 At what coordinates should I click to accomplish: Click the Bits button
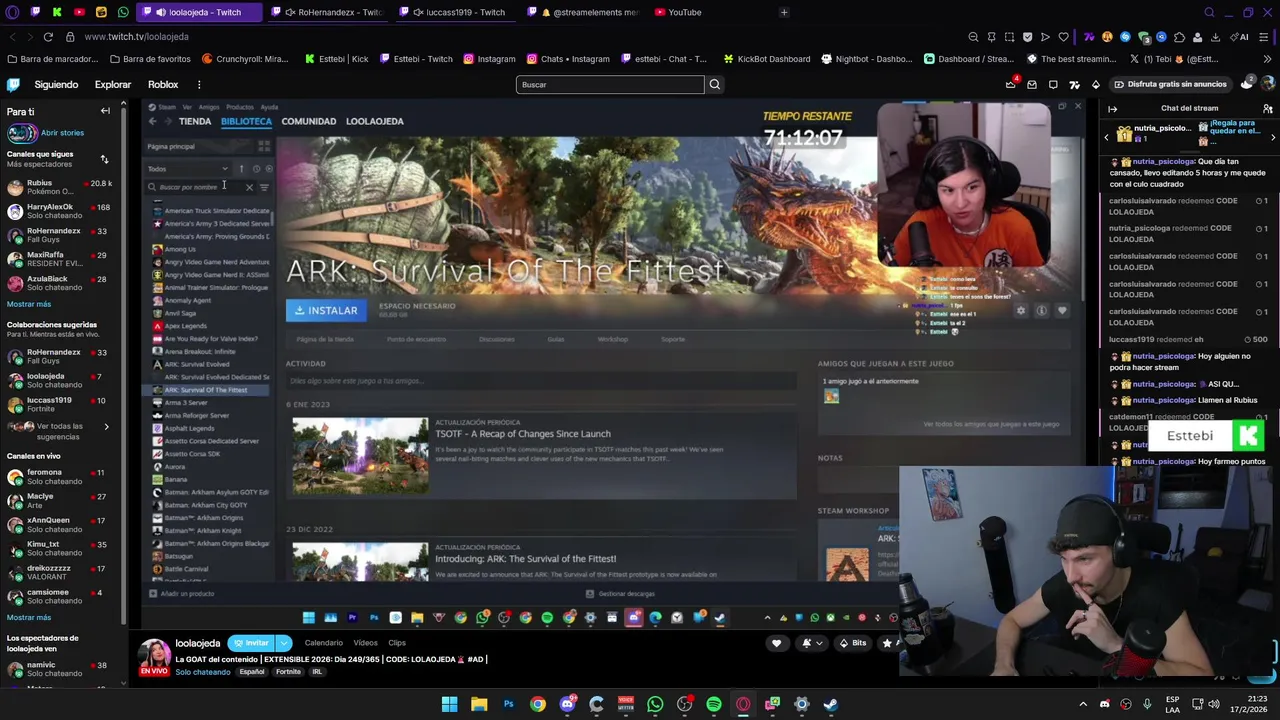click(x=852, y=643)
